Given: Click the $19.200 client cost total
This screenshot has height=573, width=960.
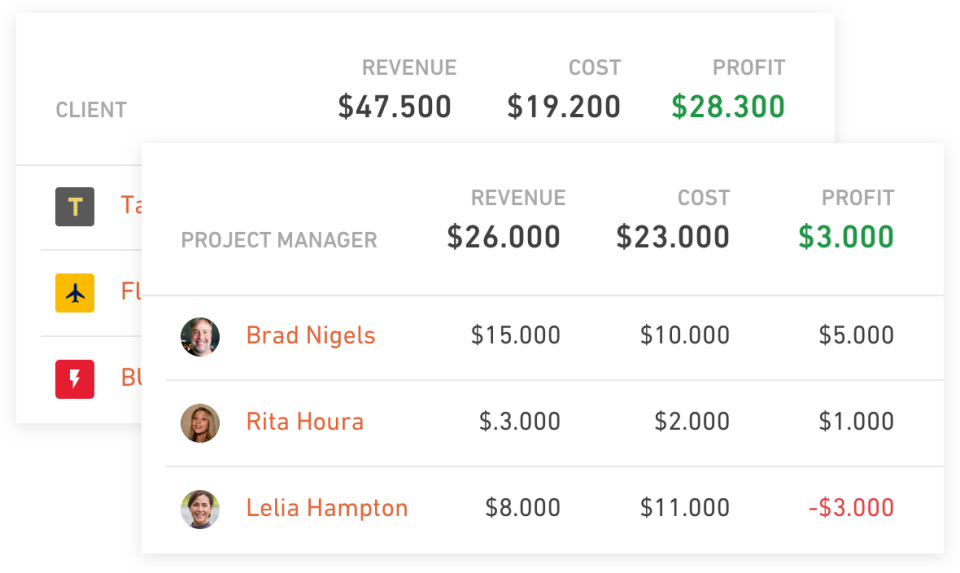Looking at the screenshot, I should [564, 107].
